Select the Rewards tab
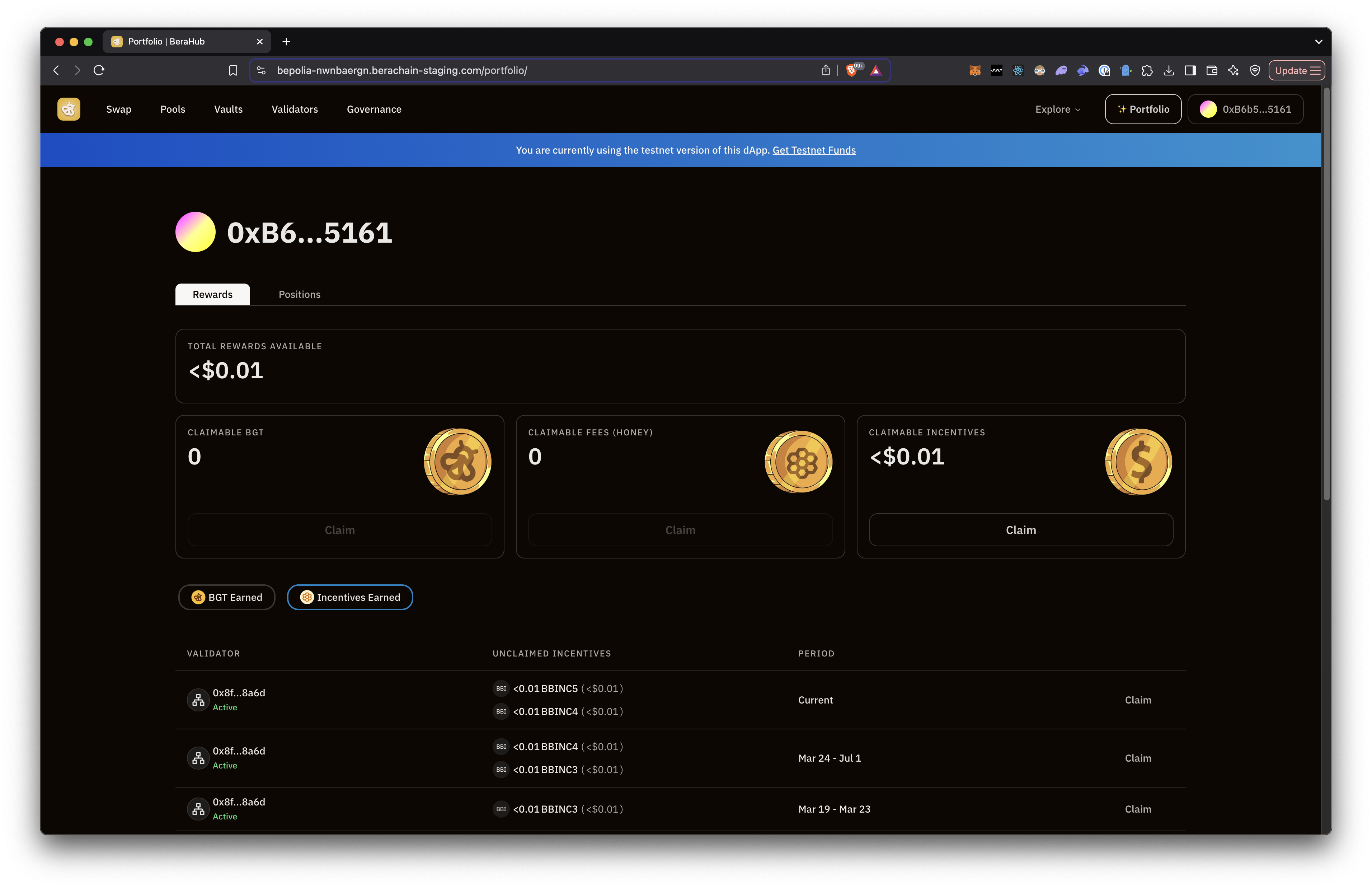The width and height of the screenshot is (1372, 888). coord(213,294)
